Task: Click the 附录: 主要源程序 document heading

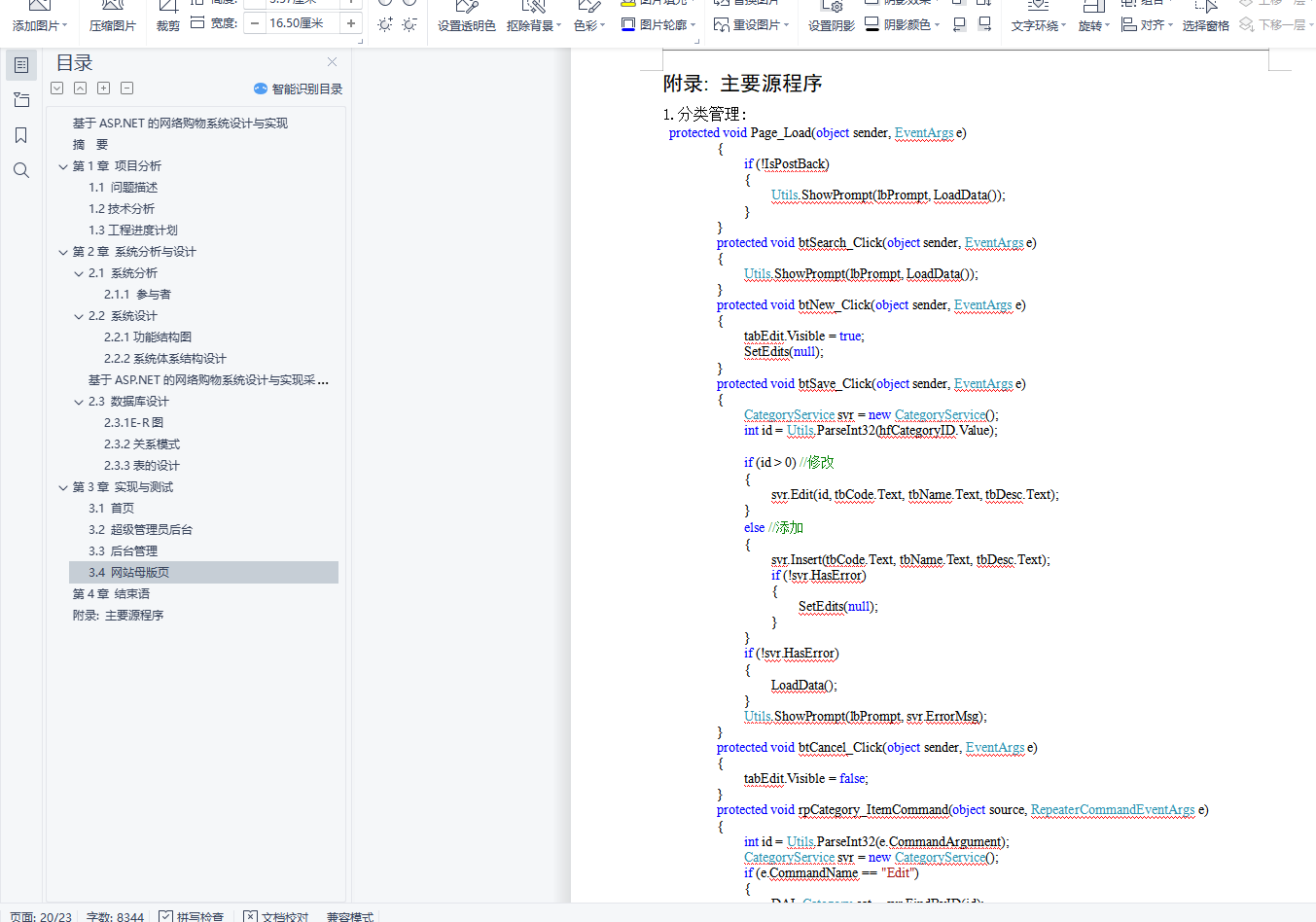Action: tap(742, 84)
